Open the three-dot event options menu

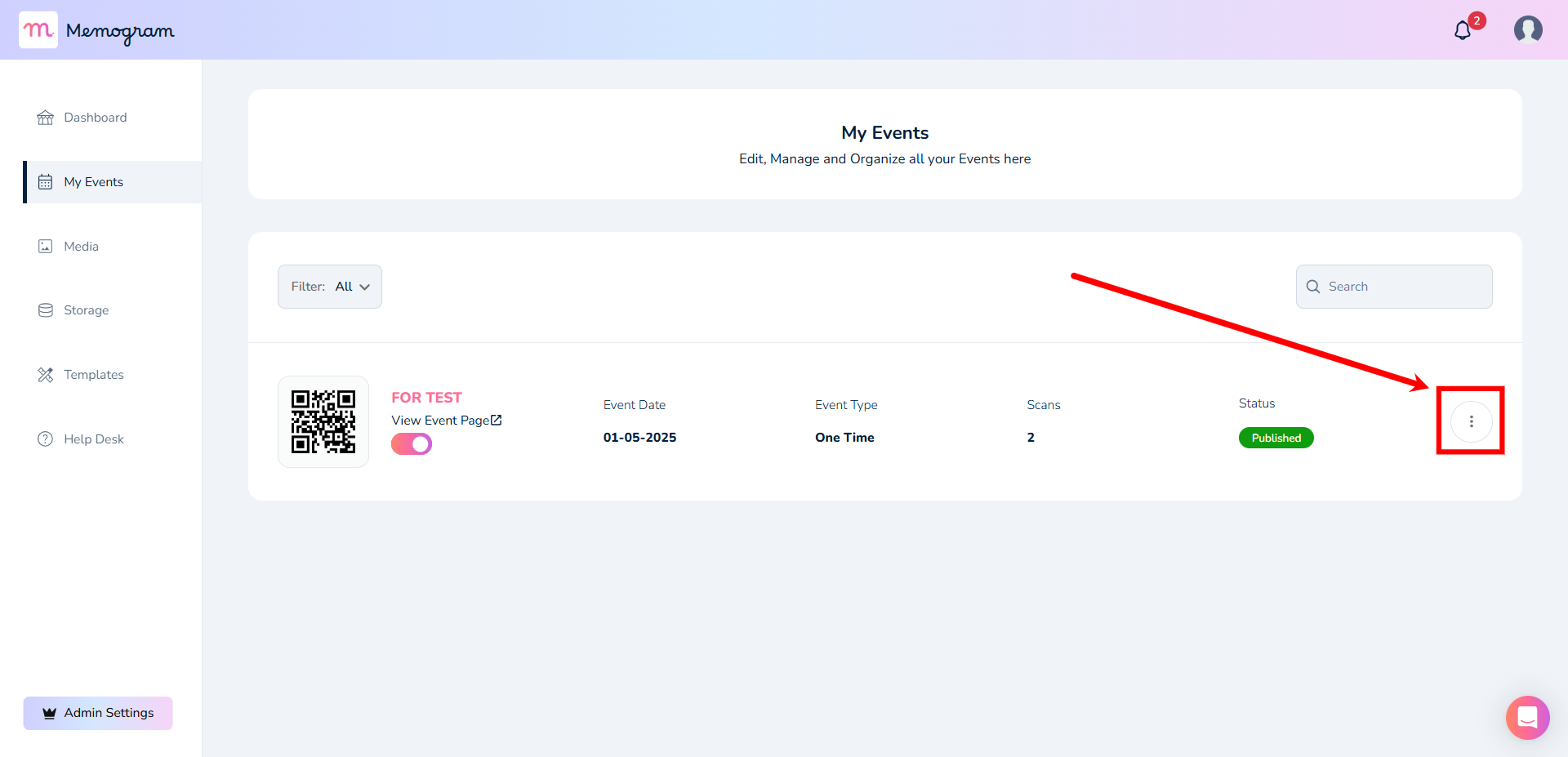[x=1471, y=421]
